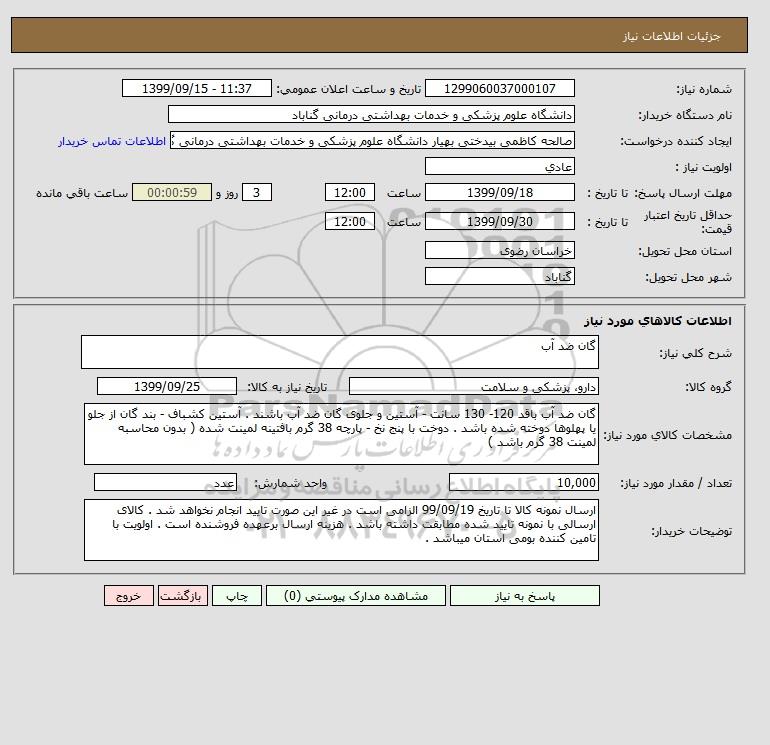
Task: Click the خروج exit button
Action: 129,596
